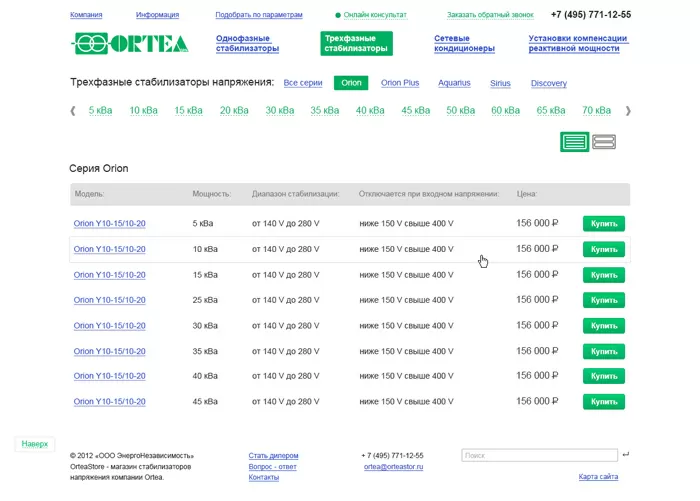Switch to compact list view icon
This screenshot has height=501, width=700.
pyautogui.click(x=574, y=142)
